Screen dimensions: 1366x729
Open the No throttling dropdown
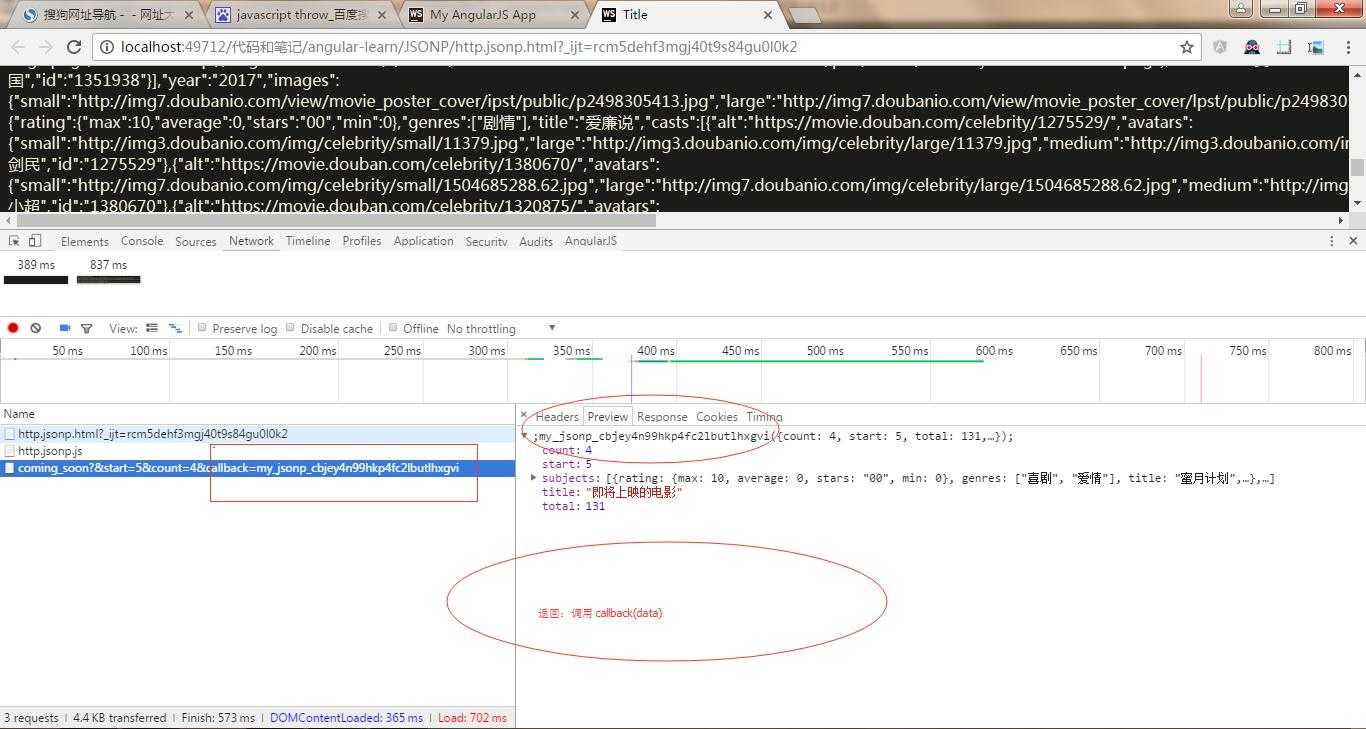tap(500, 328)
